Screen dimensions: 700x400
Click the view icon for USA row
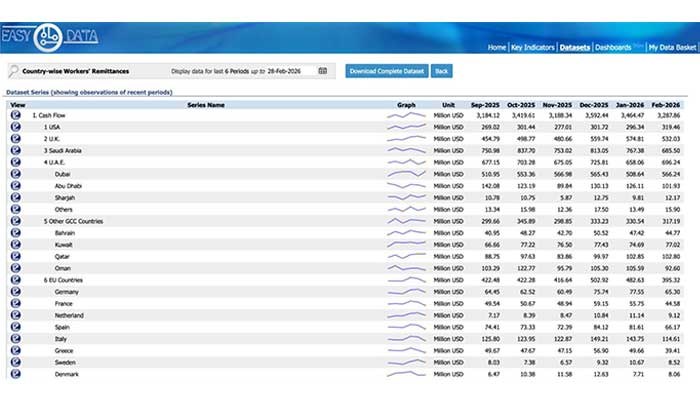tap(15, 127)
